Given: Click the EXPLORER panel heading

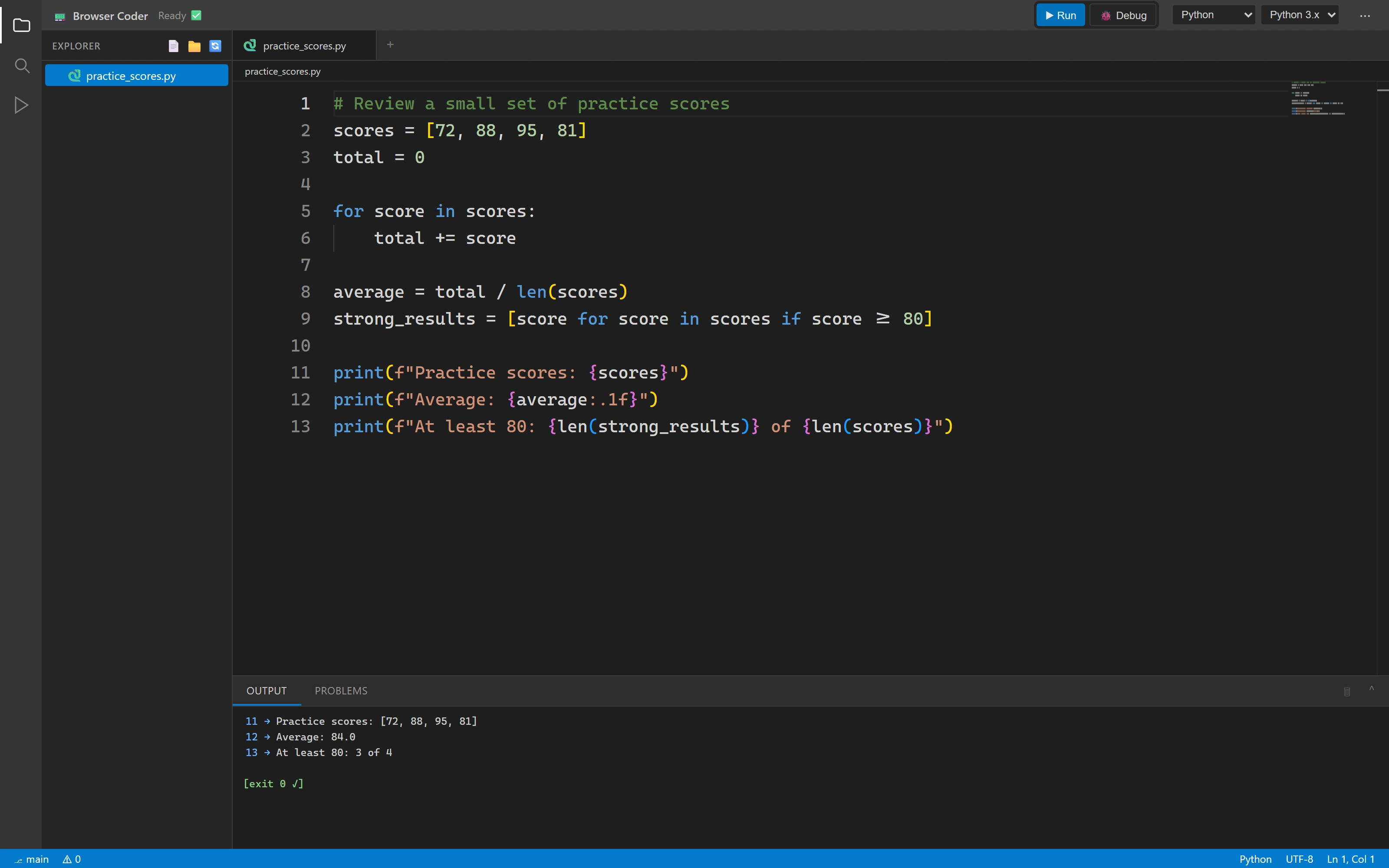Looking at the screenshot, I should click(x=76, y=46).
